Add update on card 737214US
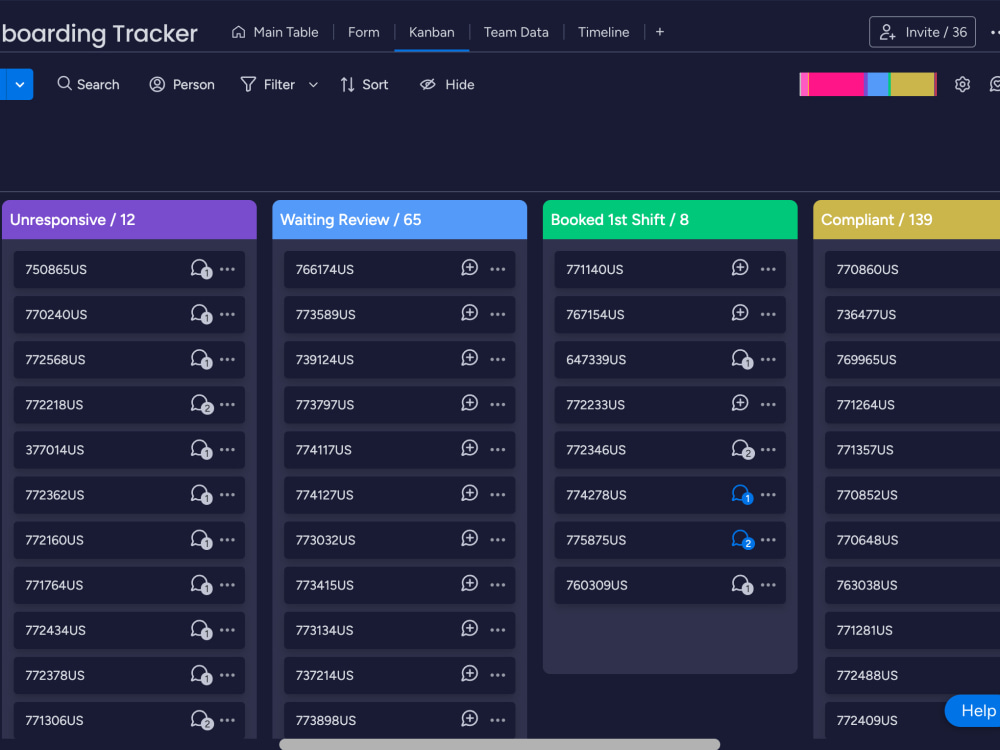Image resolution: width=1000 pixels, height=750 pixels. [469, 674]
